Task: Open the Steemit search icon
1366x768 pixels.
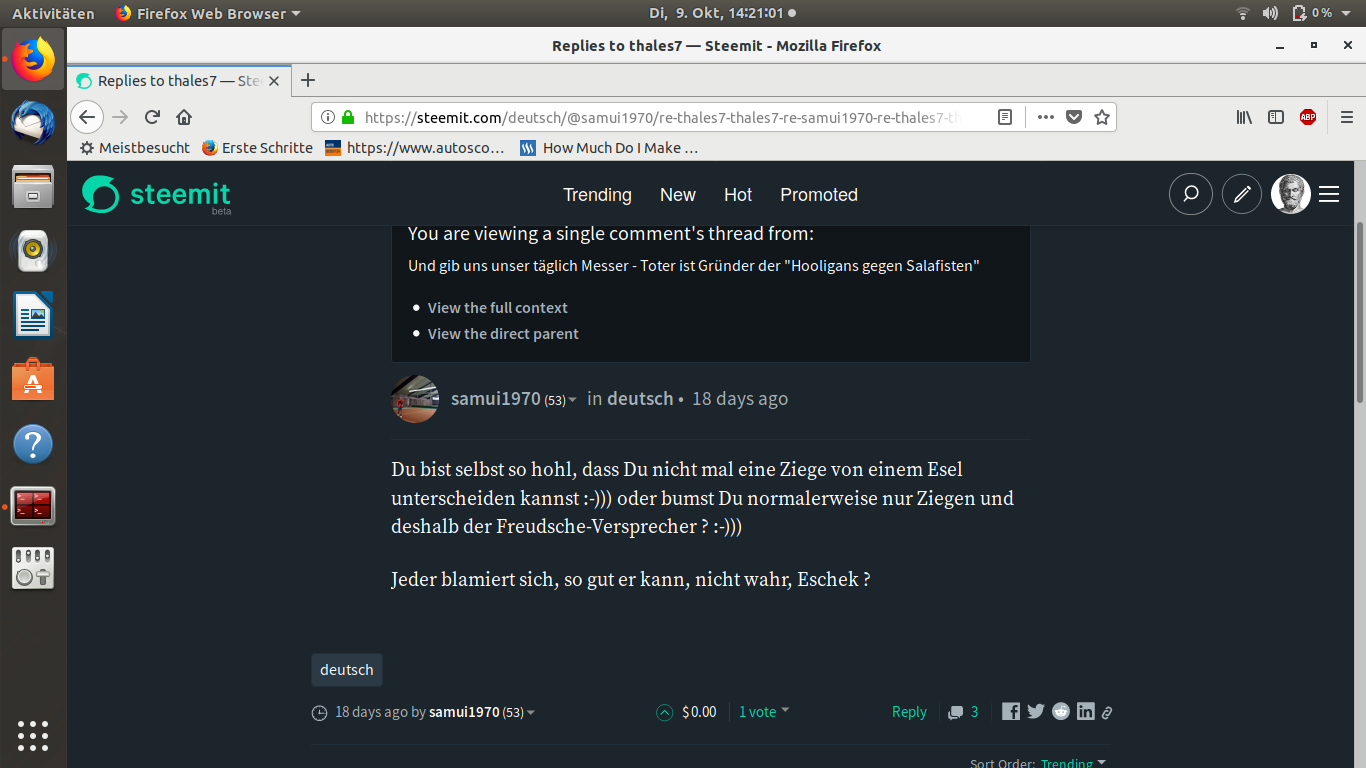Action: pyautogui.click(x=1190, y=194)
